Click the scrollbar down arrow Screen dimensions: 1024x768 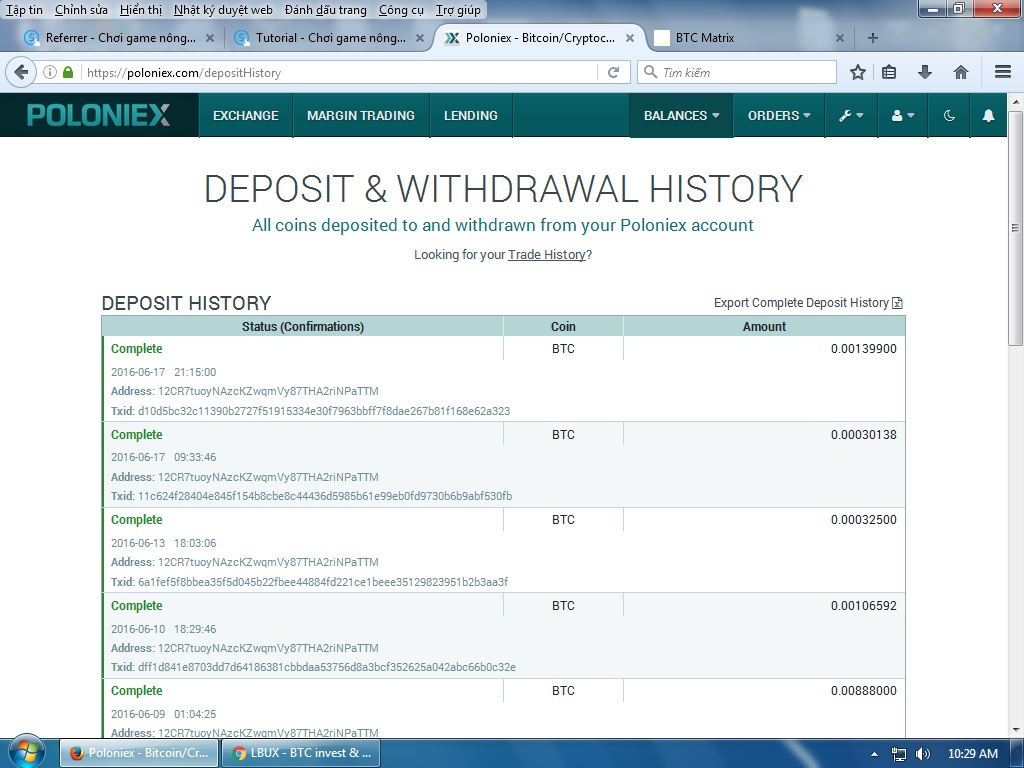[1015, 730]
